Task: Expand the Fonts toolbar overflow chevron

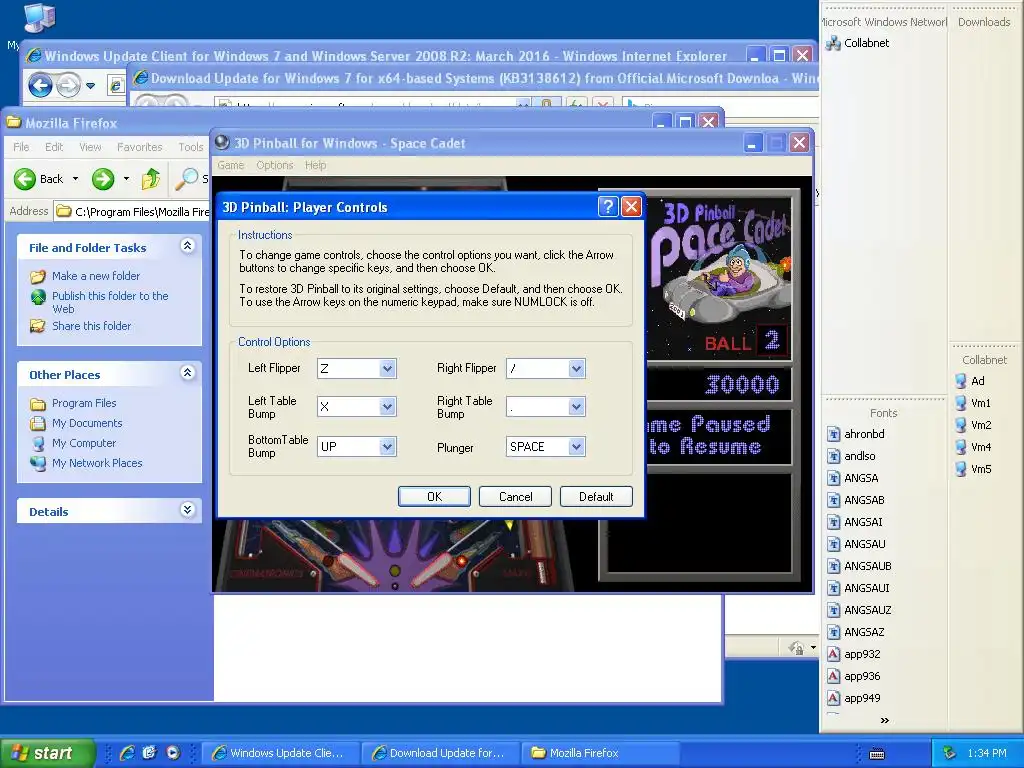Action: pyautogui.click(x=884, y=720)
